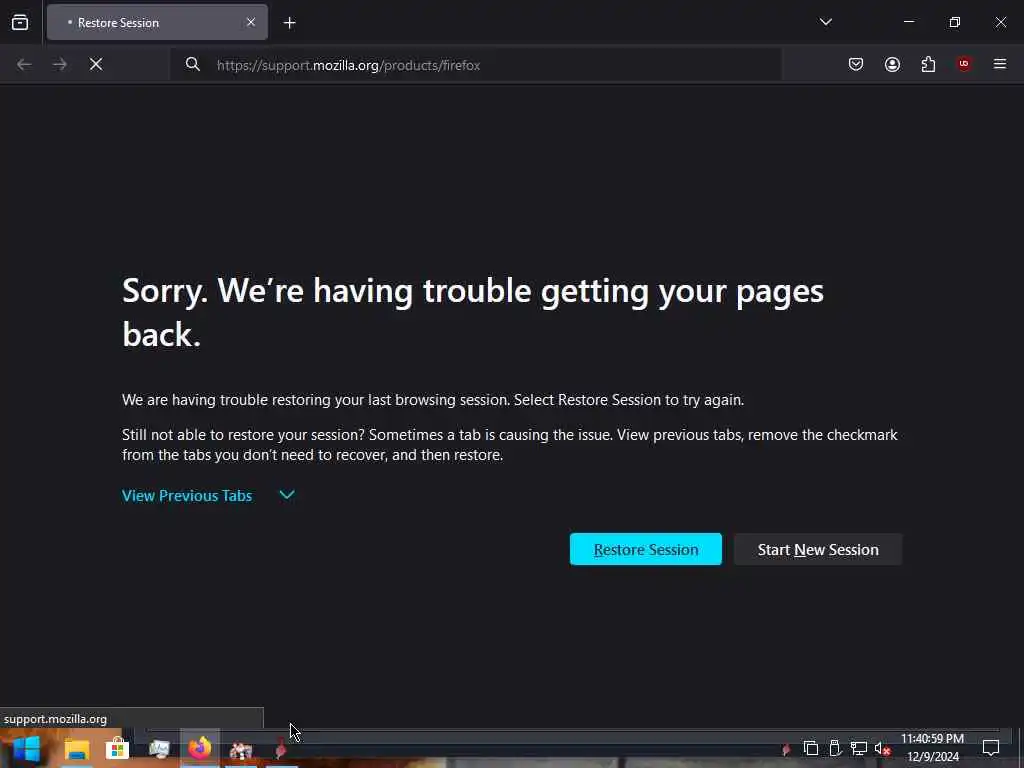Screen dimensions: 1024x768
Task: Switch to Firefox in the taskbar
Action: (200, 748)
